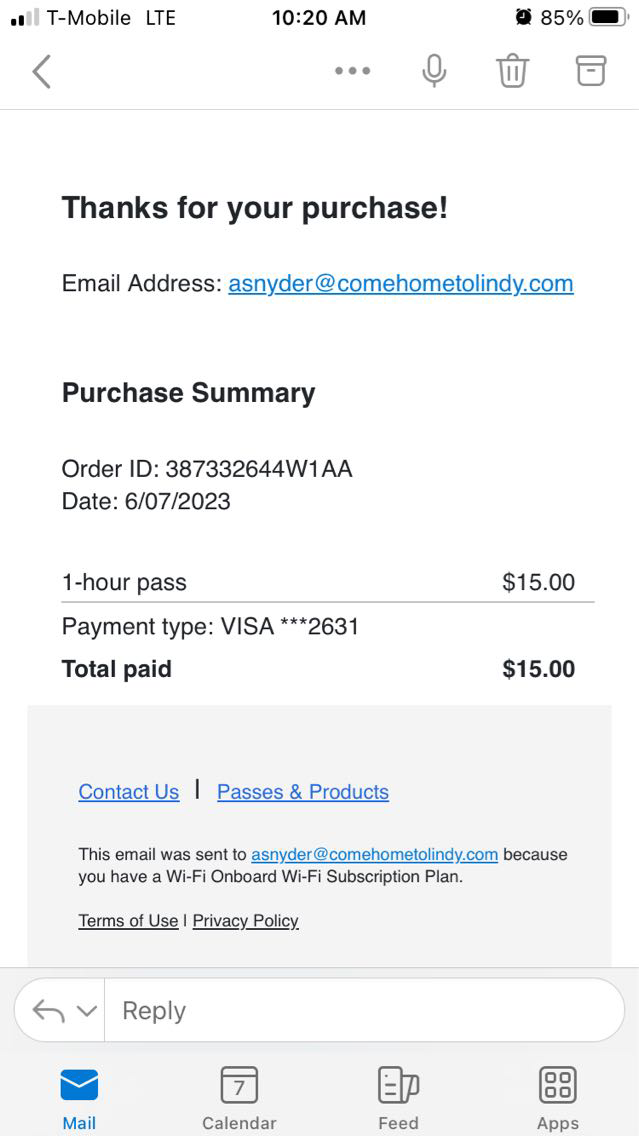This screenshot has width=639, height=1136.
Task: Click the email address link under the heading
Action: tap(401, 283)
